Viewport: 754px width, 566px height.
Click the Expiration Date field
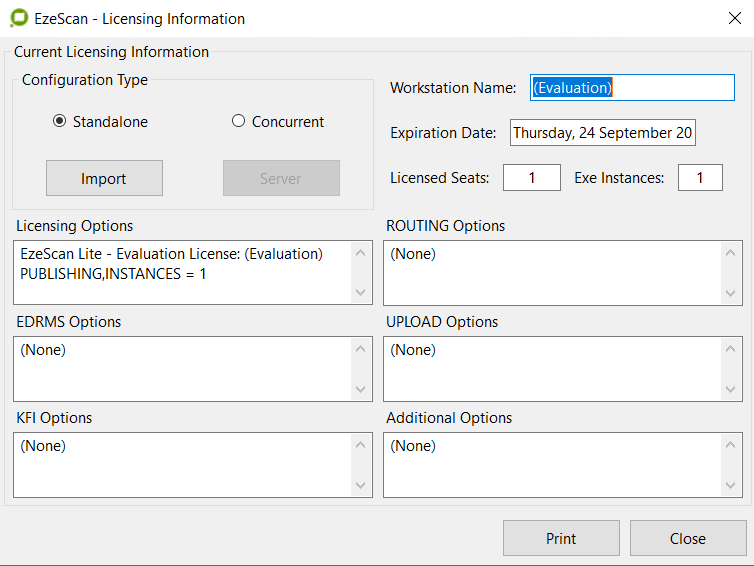[603, 133]
